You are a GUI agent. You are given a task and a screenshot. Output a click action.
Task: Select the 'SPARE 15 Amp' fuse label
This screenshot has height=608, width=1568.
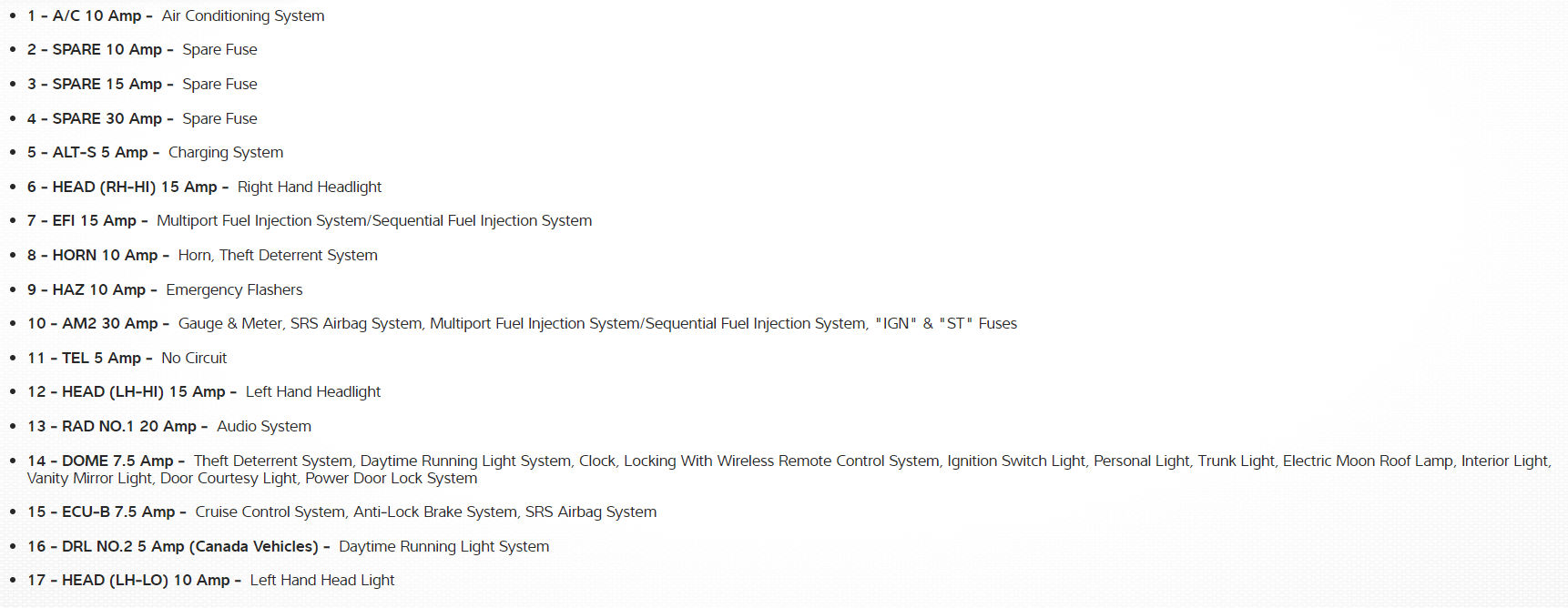[107, 85]
